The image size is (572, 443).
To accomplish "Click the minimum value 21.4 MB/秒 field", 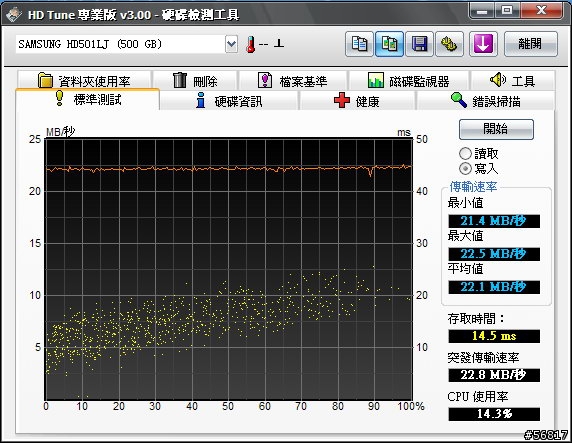I will 494,221.
